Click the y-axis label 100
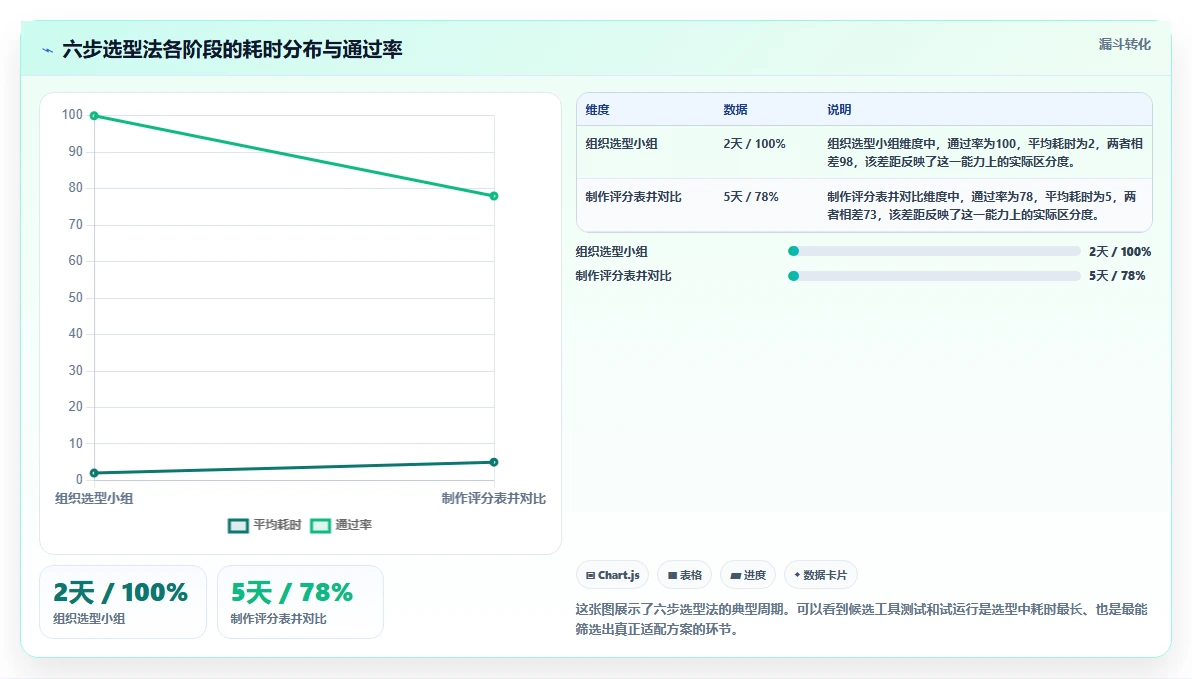The image size is (1192, 679). [72, 115]
